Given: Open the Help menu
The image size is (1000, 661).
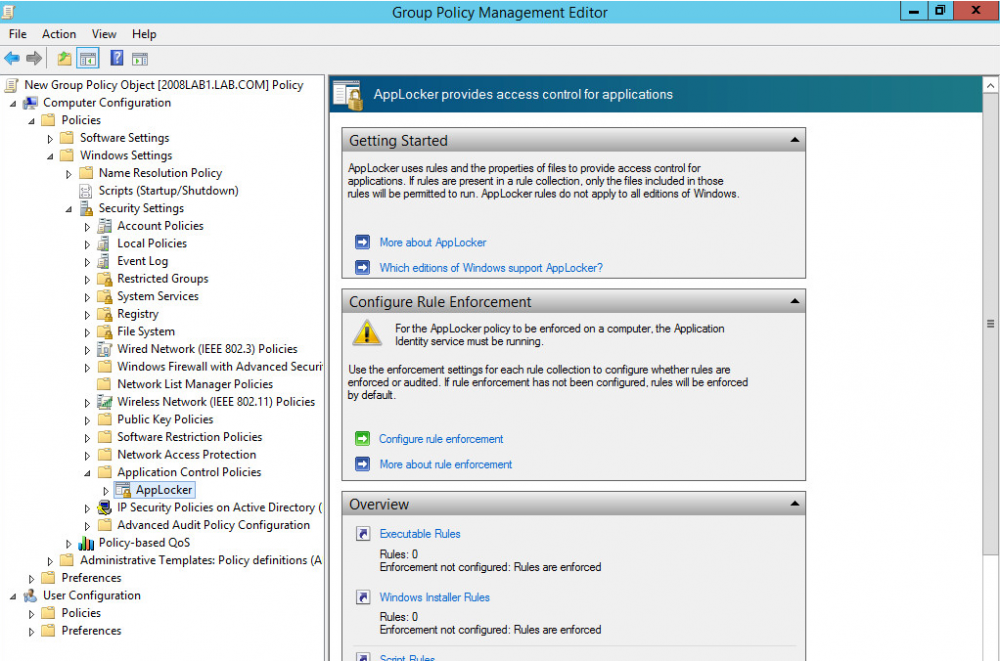Looking at the screenshot, I should pyautogui.click(x=144, y=34).
